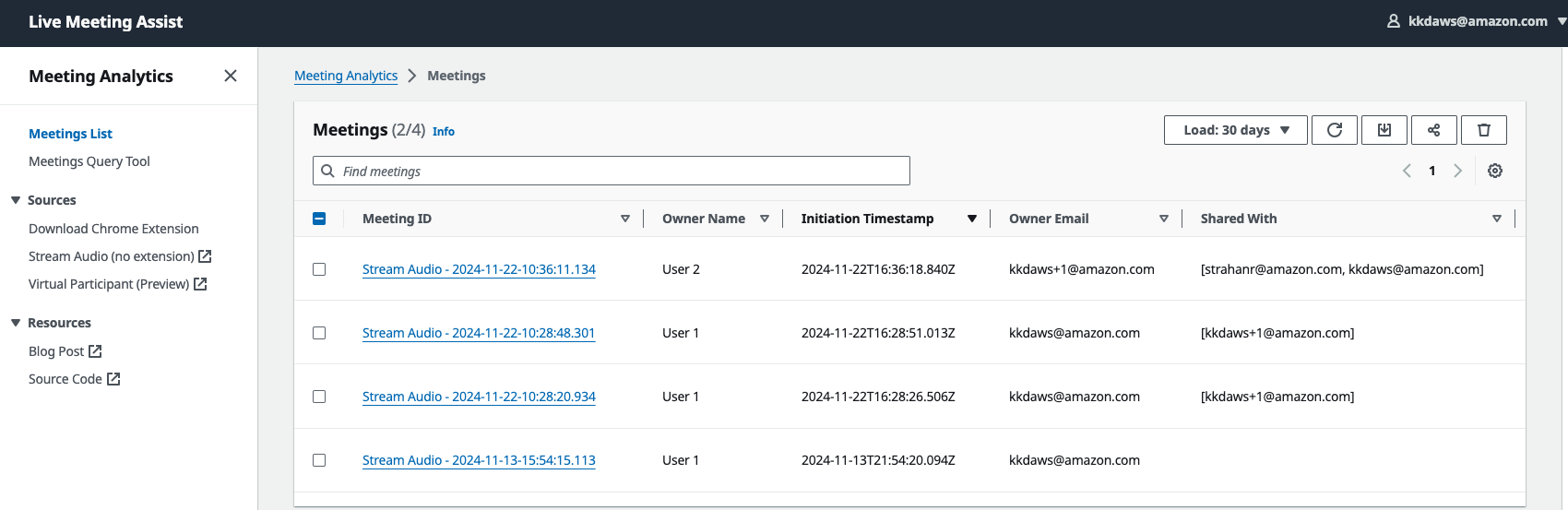The height and width of the screenshot is (510, 1568).
Task: Click the user profile icon in header
Action: coord(1394,21)
